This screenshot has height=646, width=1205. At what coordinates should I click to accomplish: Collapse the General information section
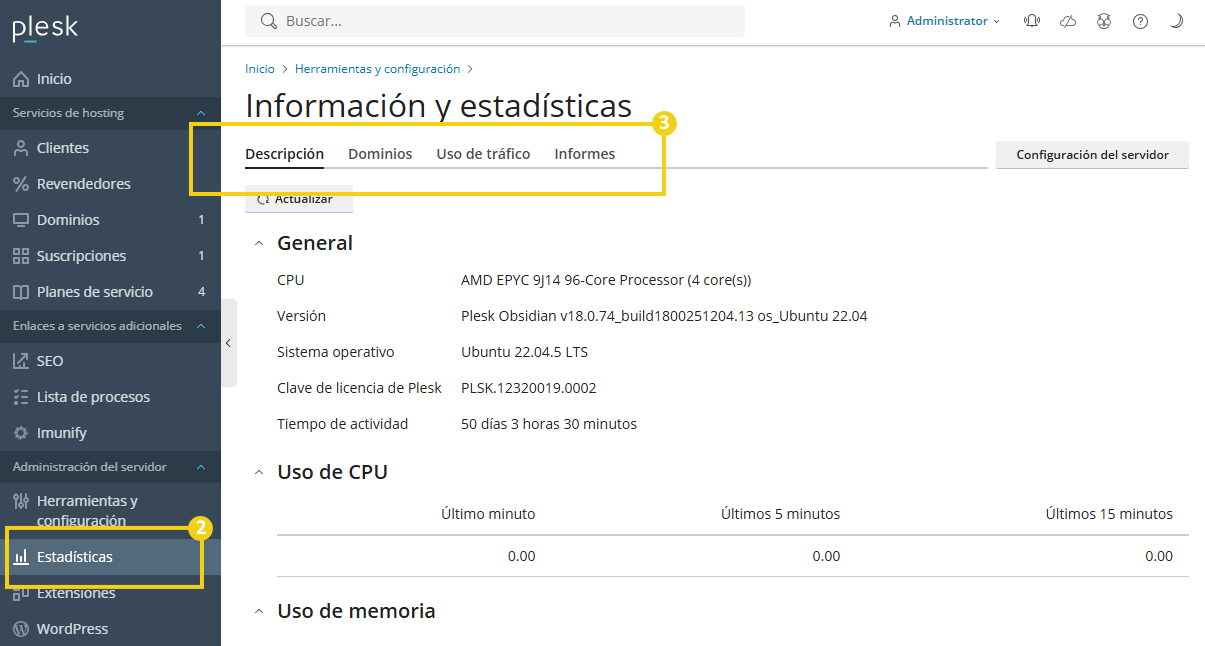pyautogui.click(x=259, y=242)
